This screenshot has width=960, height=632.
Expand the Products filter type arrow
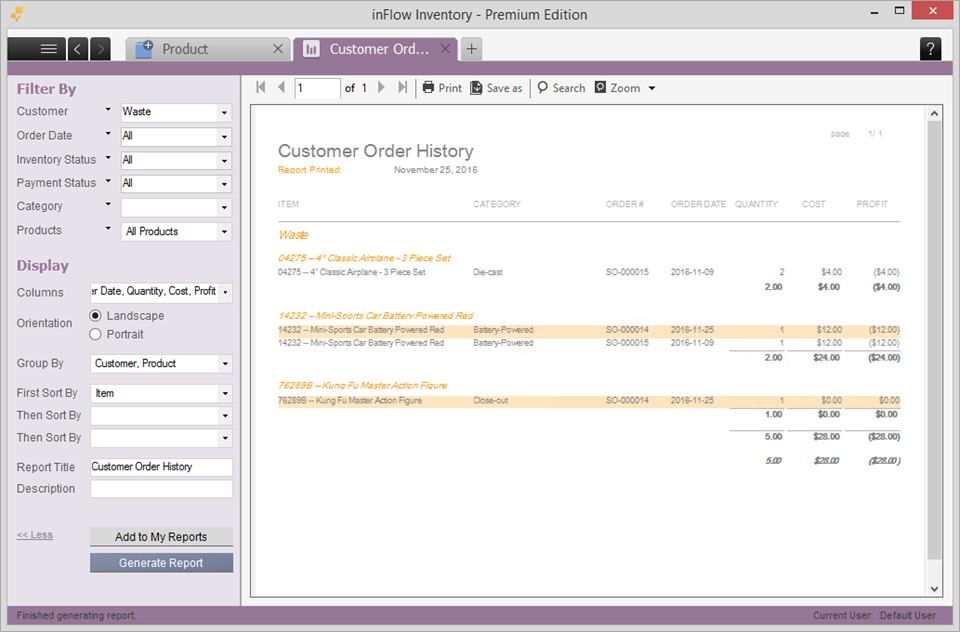click(x=108, y=228)
